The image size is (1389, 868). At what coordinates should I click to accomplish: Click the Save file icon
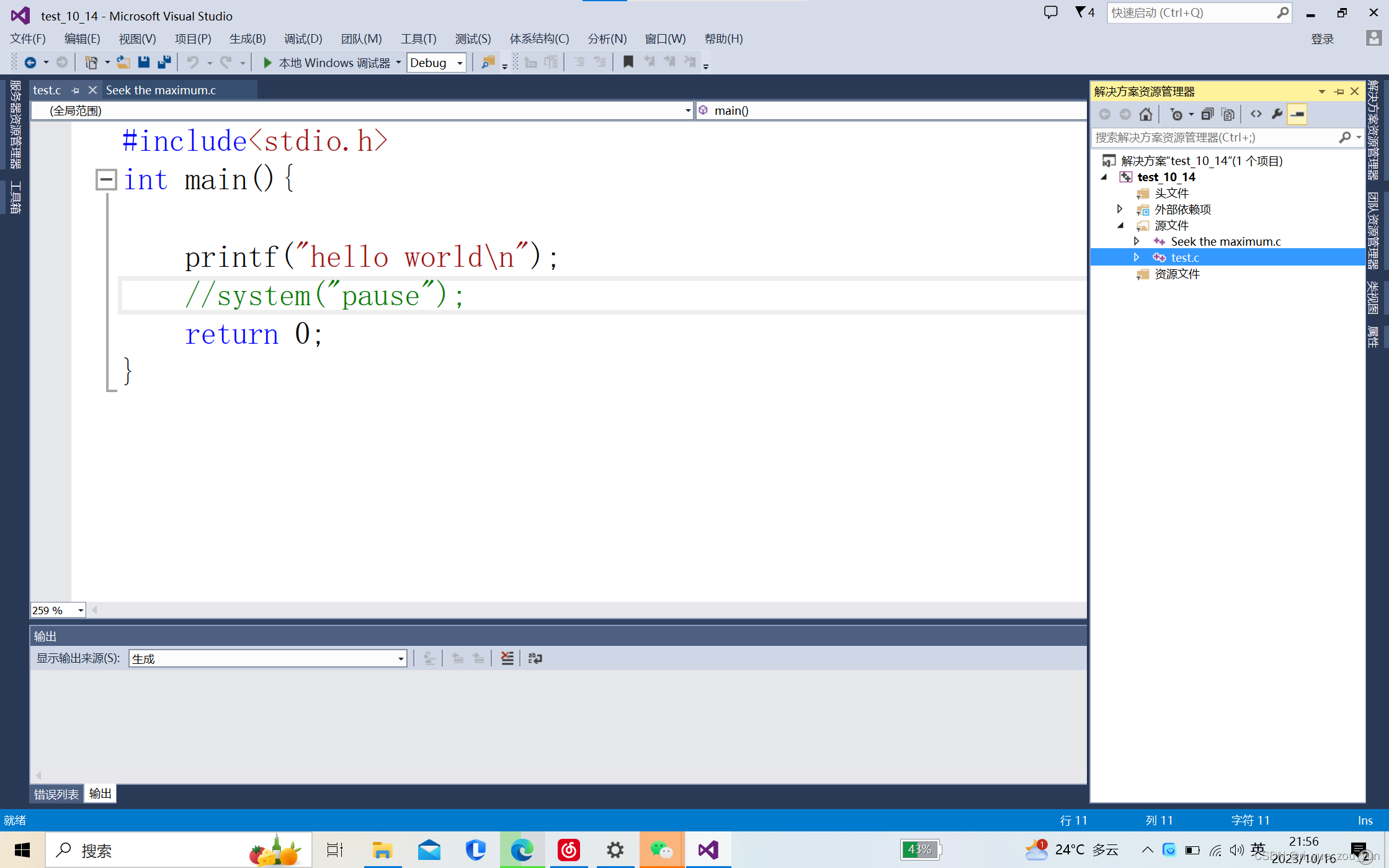tap(143, 62)
